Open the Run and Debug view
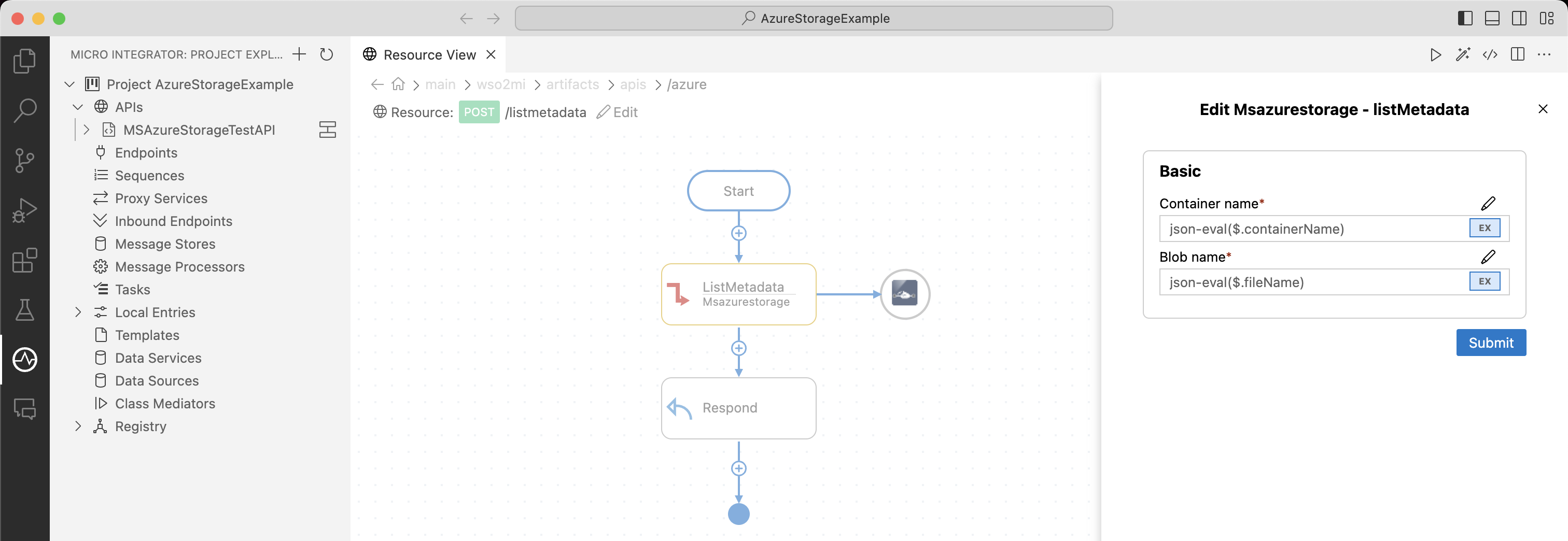The image size is (1568, 541). pos(24,210)
